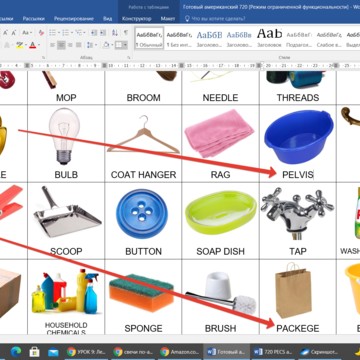Click the red Font Color swatch
360x360 pixels.
point(32,45)
